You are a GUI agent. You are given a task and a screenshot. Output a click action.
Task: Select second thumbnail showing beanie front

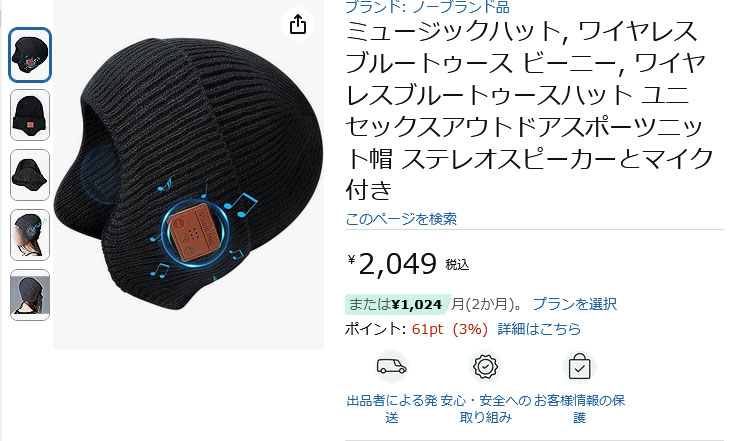click(30, 115)
